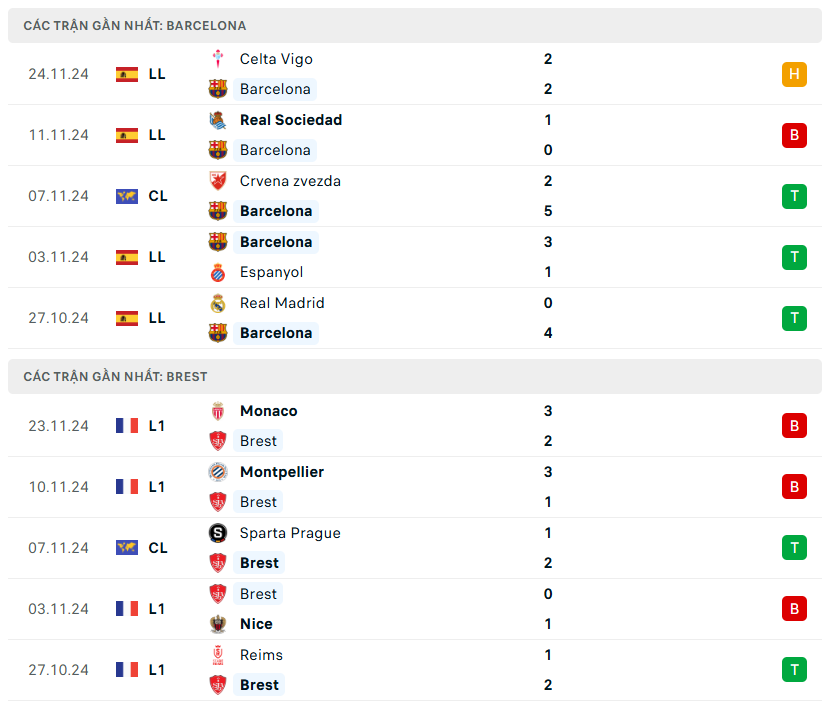
Task: Click the red B badge for Real Sociedad match
Action: click(x=794, y=135)
